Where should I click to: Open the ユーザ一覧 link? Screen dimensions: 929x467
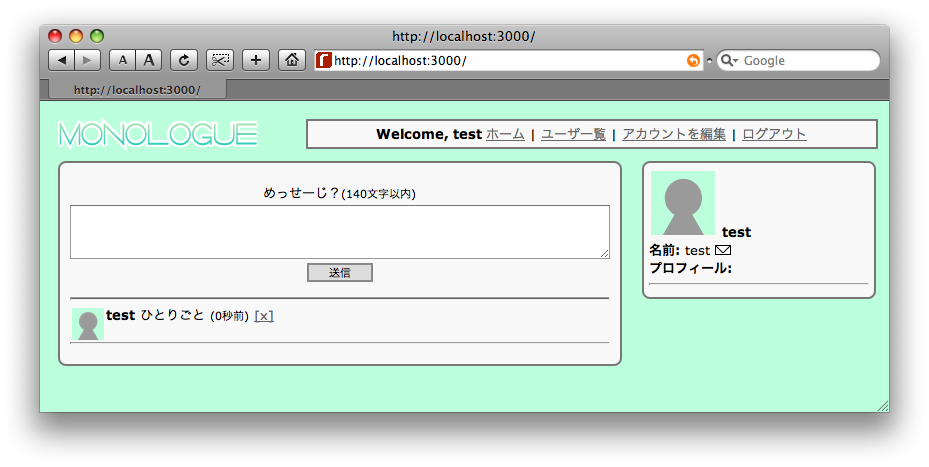click(573, 134)
